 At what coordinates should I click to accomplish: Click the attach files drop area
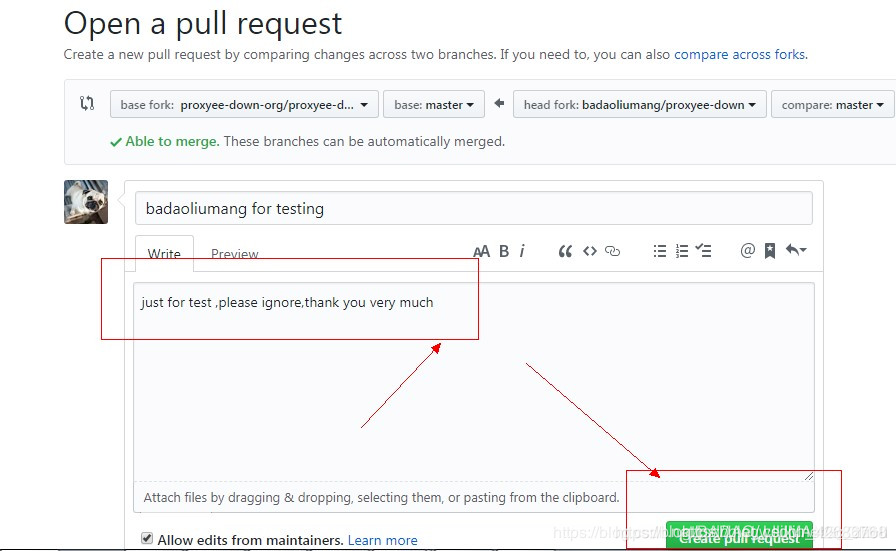click(x=474, y=497)
